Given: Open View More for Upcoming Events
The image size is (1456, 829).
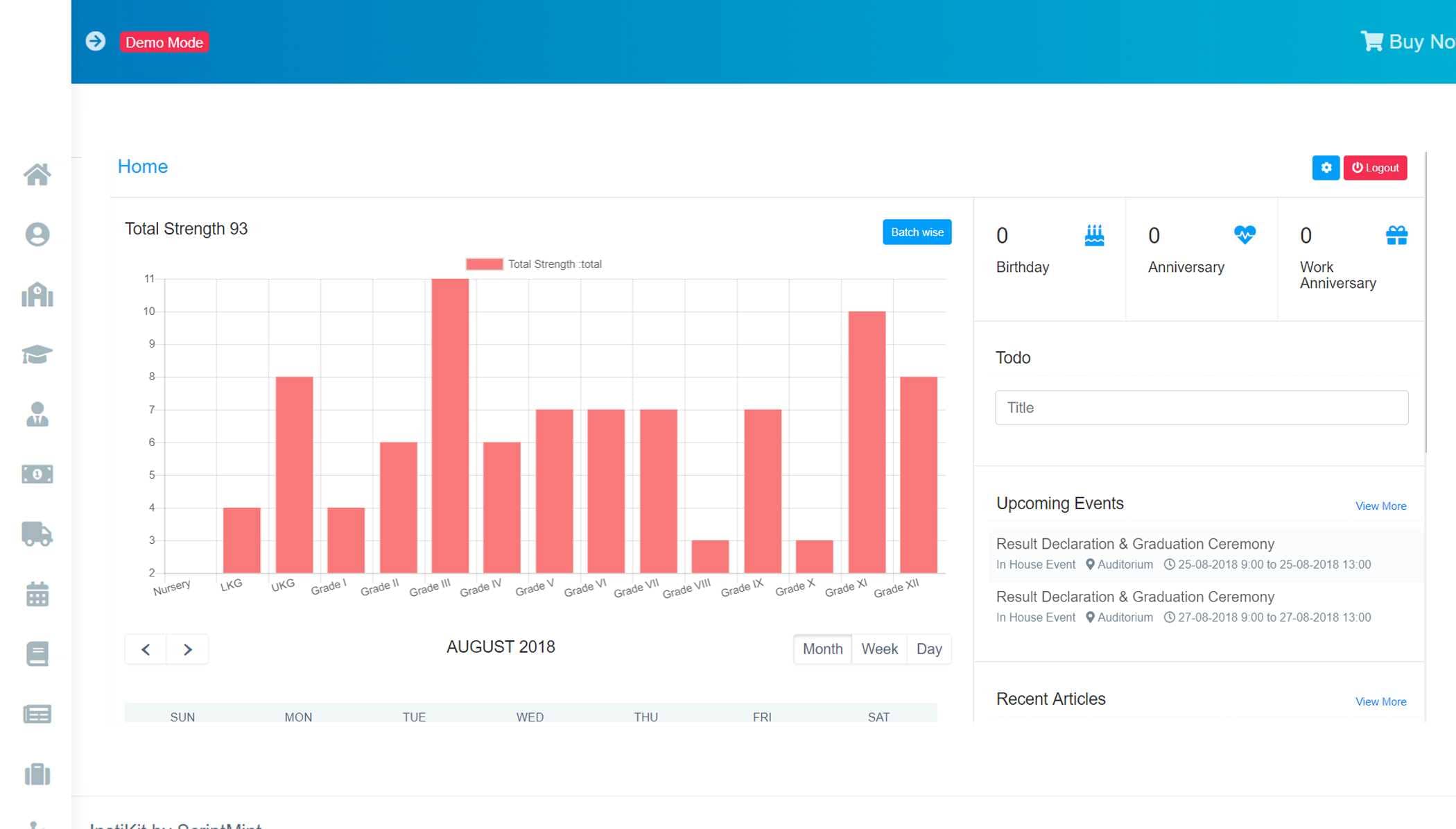Looking at the screenshot, I should [x=1380, y=506].
